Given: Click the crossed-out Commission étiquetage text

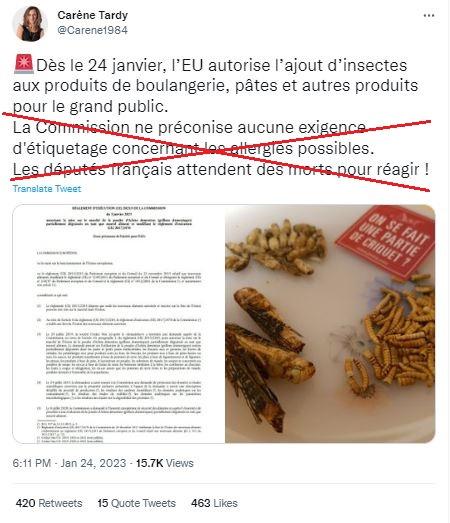Looking at the screenshot, I should 193,138.
